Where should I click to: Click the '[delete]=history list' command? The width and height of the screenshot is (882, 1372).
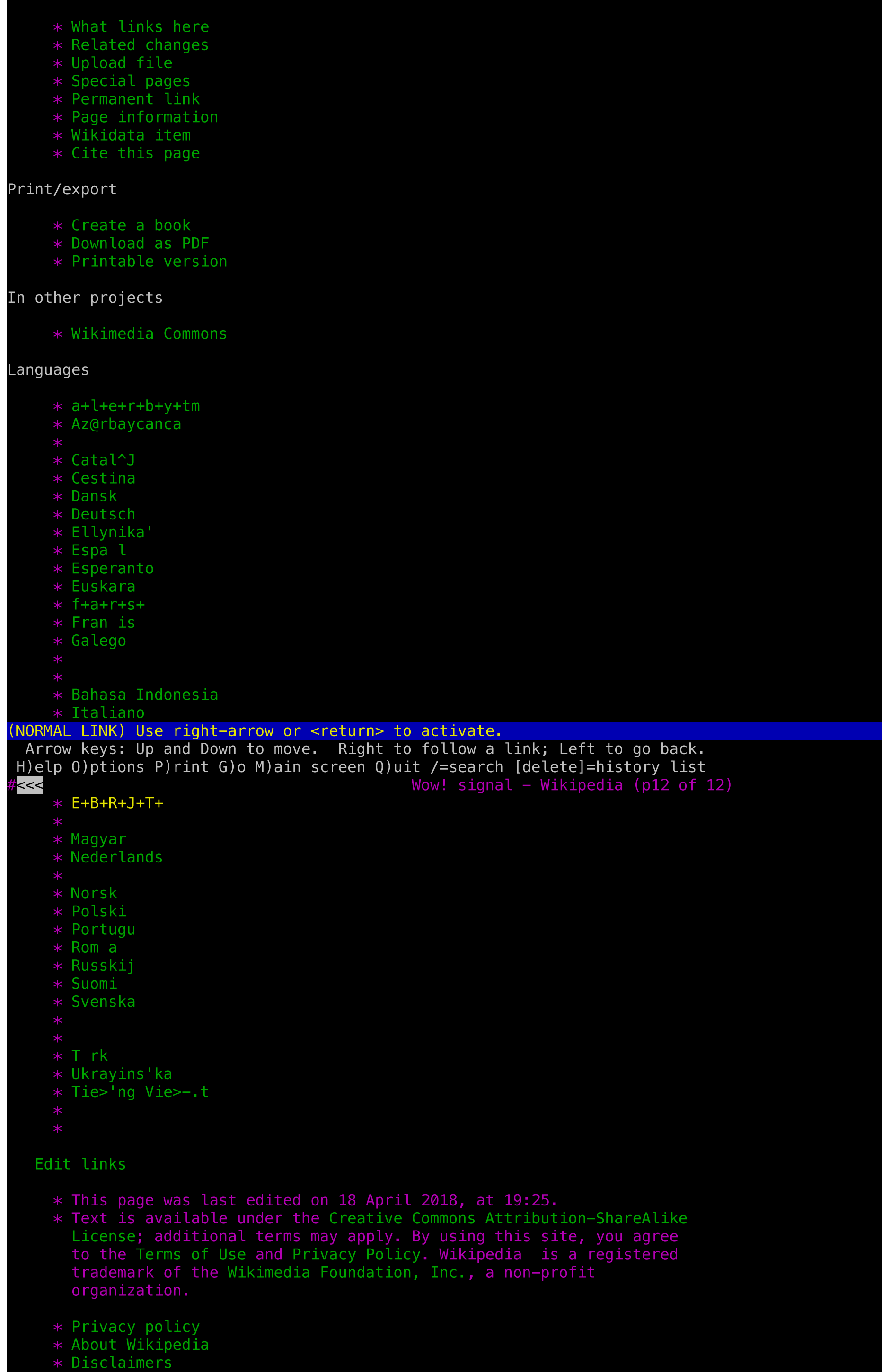[x=609, y=767]
